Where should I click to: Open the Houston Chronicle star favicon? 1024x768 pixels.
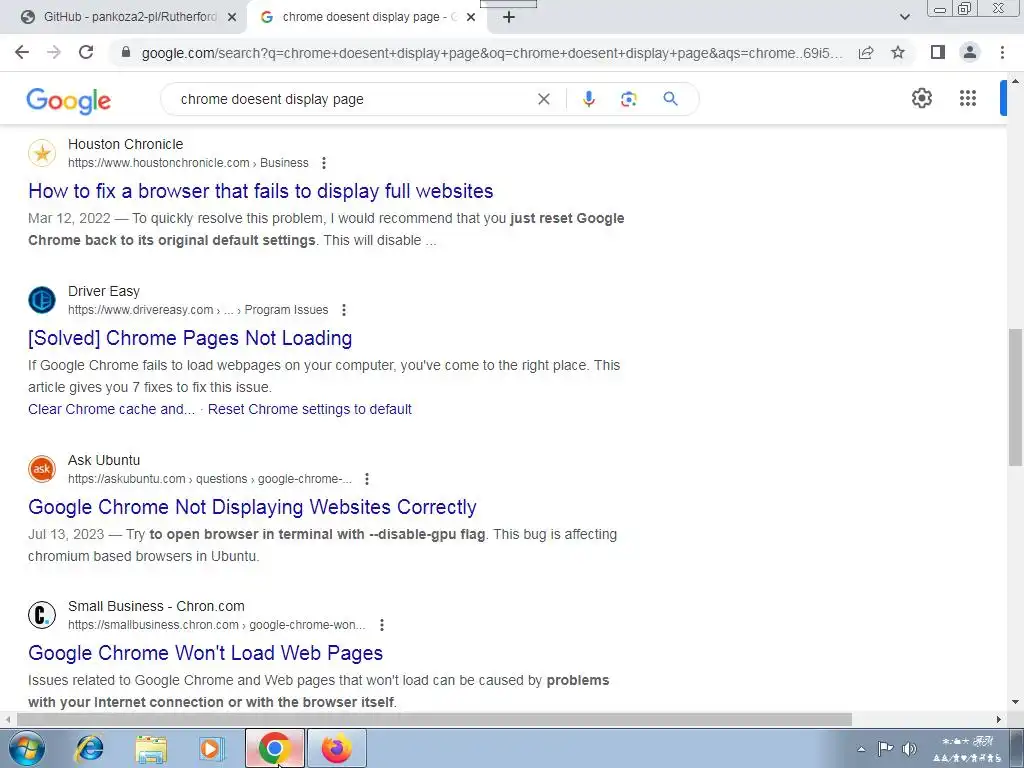click(x=42, y=153)
